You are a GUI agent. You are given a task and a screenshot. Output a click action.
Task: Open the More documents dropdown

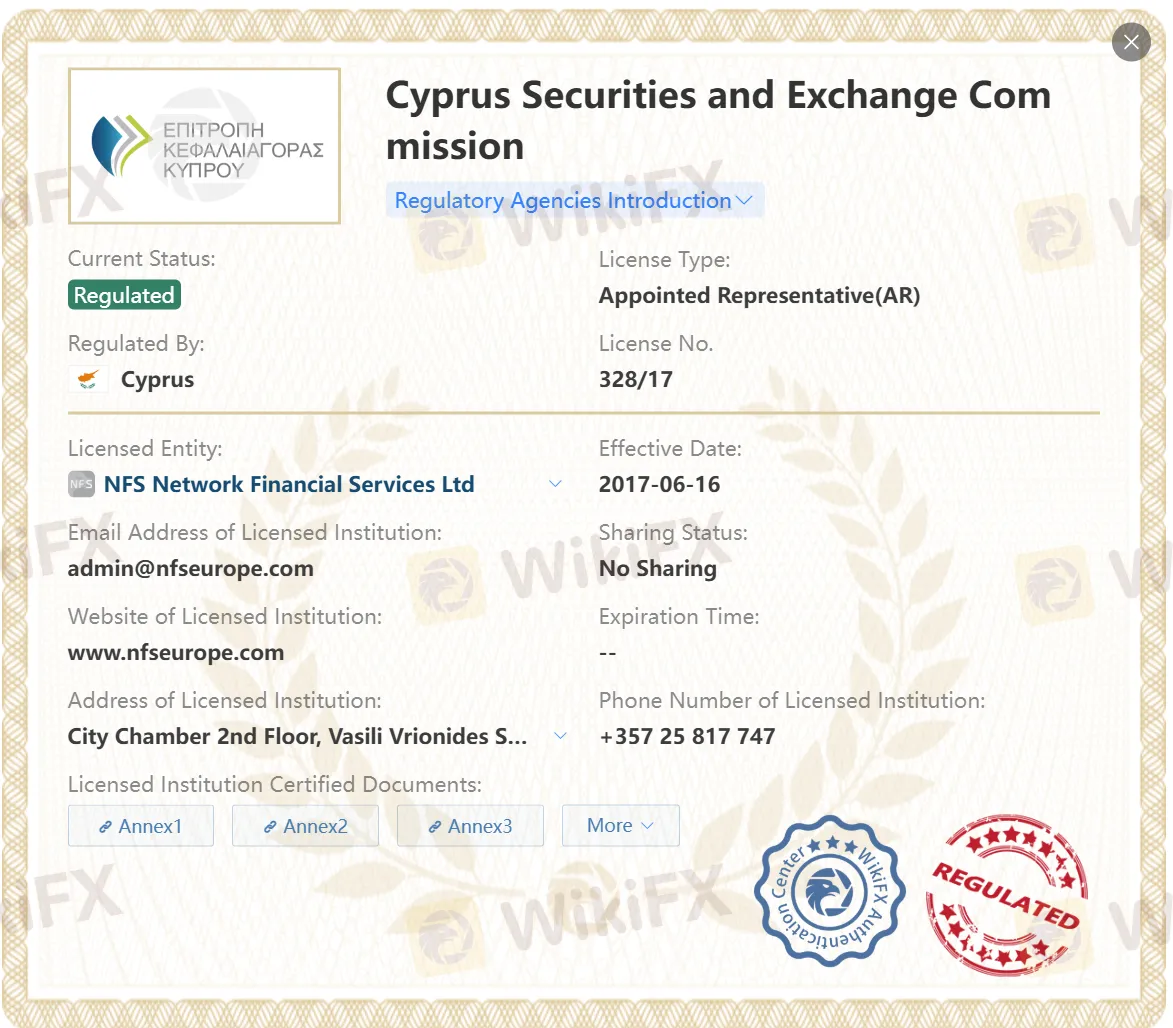pos(620,825)
